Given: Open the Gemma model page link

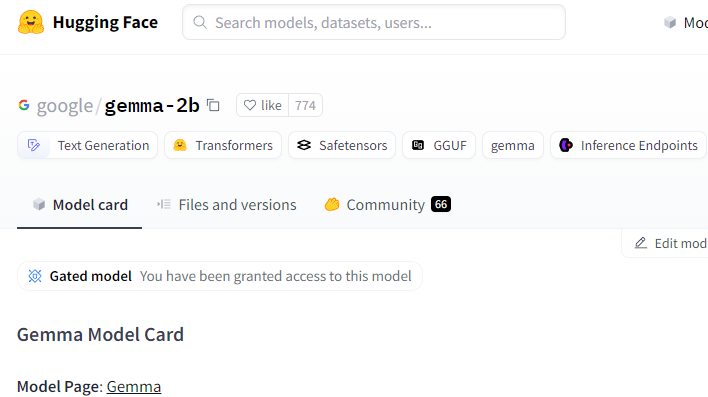Looking at the screenshot, I should point(134,387).
